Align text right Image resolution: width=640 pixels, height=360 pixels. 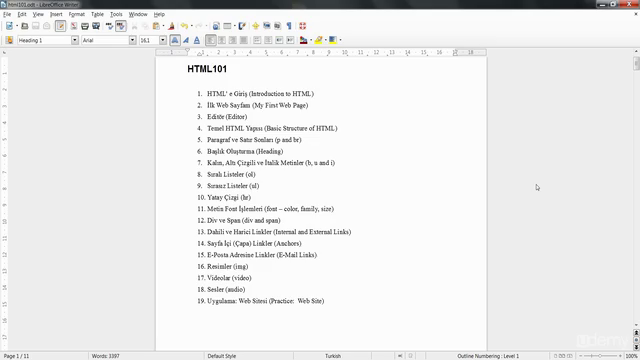233,40
